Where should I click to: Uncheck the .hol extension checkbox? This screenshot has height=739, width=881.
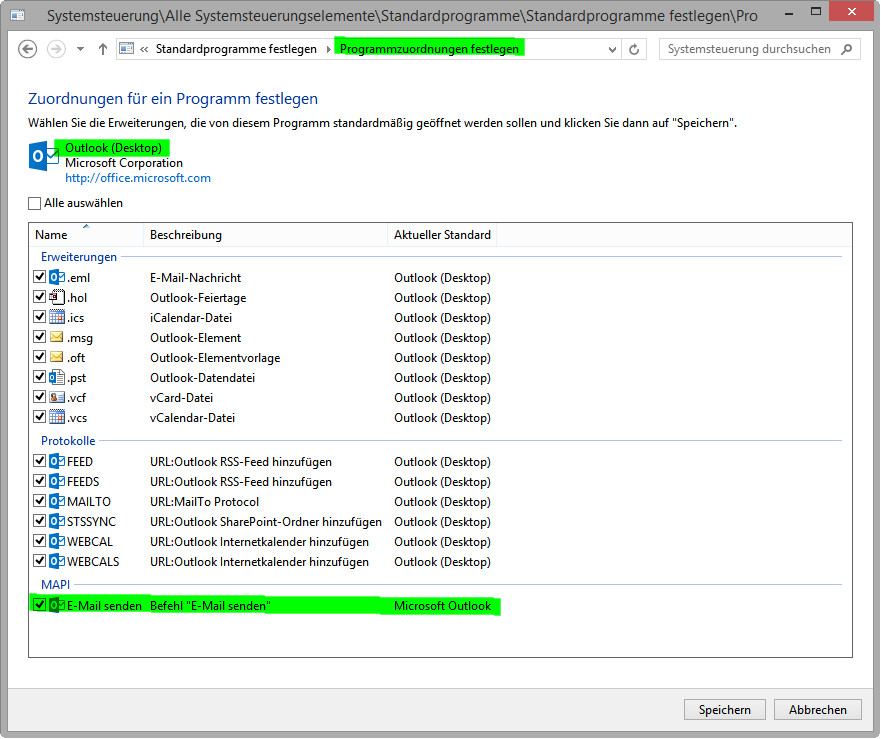point(39,297)
